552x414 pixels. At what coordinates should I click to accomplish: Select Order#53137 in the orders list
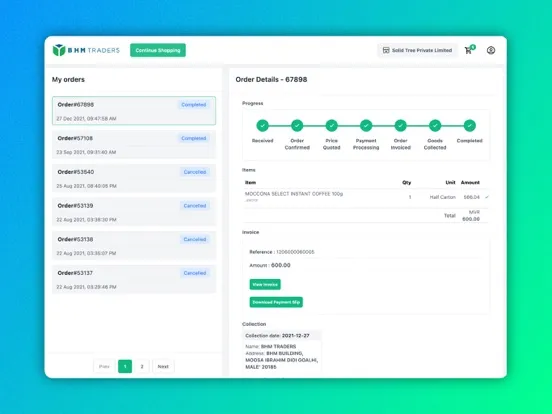pyautogui.click(x=134, y=279)
